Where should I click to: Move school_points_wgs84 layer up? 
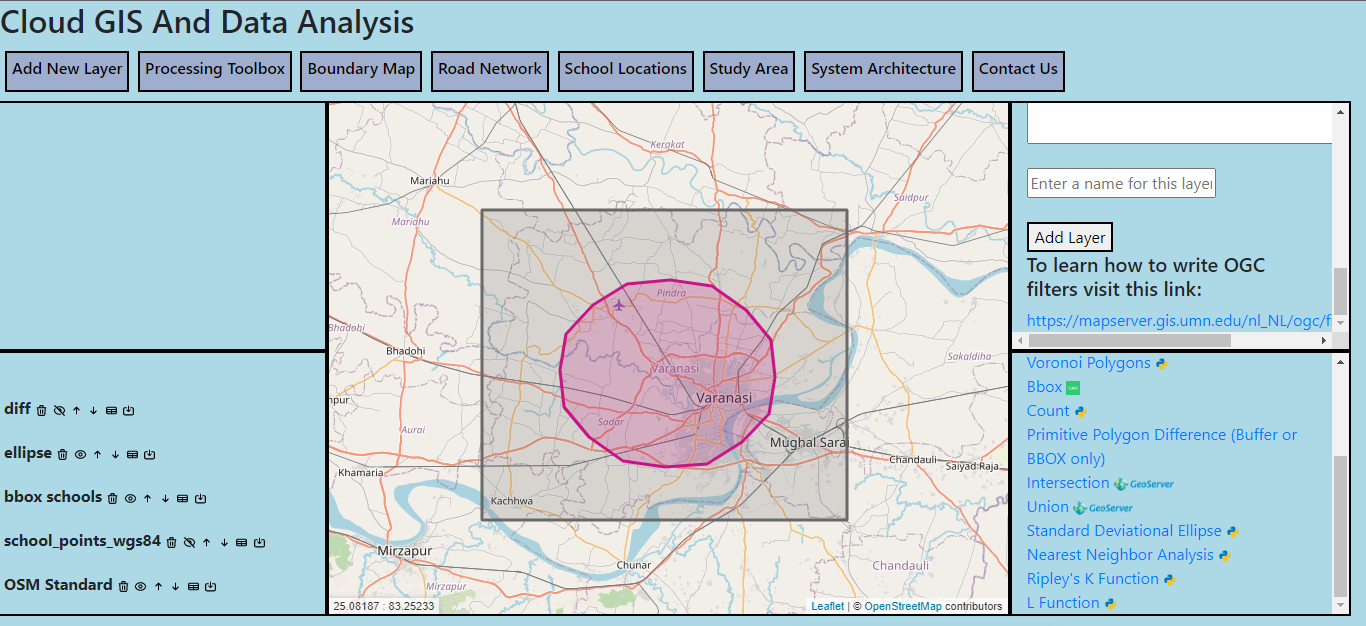[206, 542]
